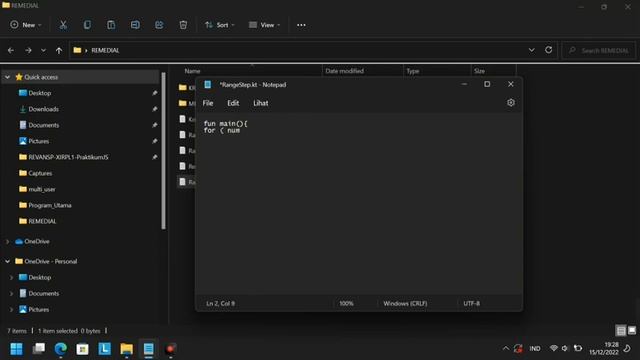Collapse OneDrive - Personal tree node
Image resolution: width=640 pixels, height=360 pixels.
(x=7, y=261)
